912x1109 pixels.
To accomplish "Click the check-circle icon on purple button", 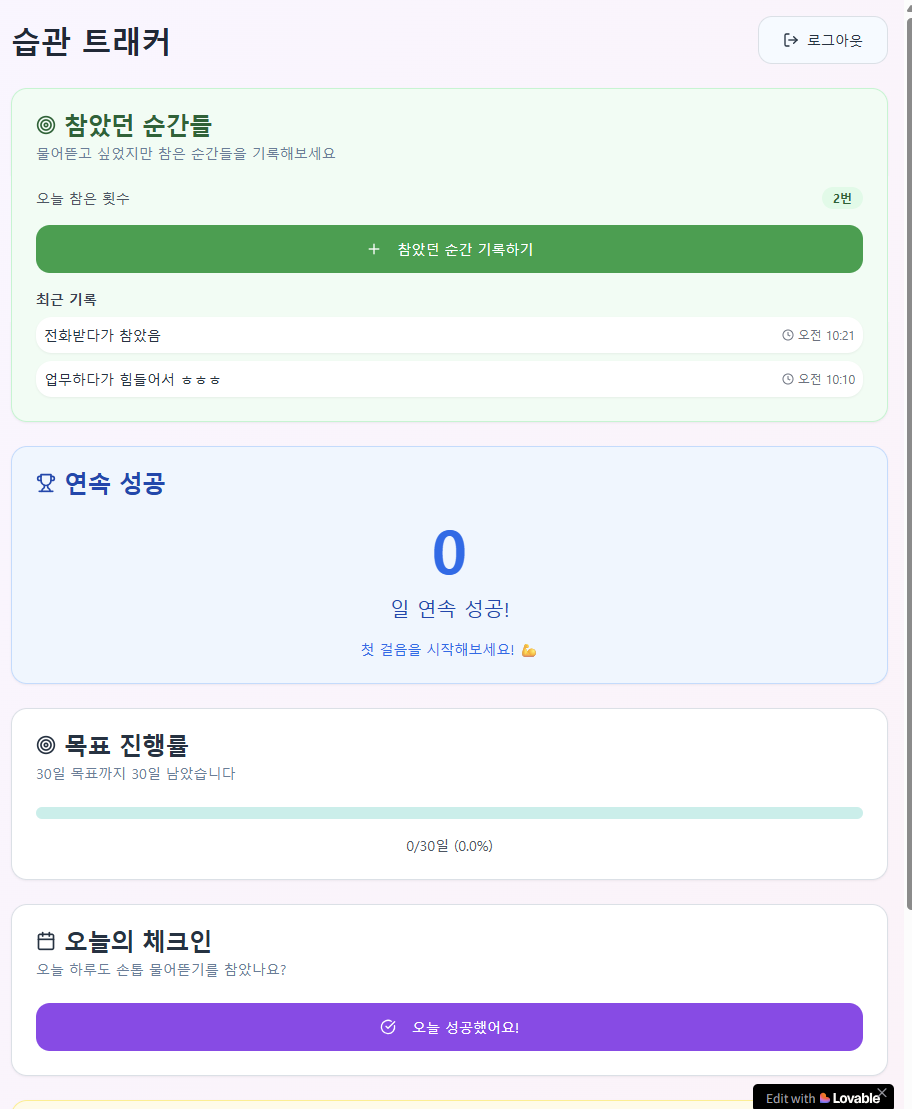I will [x=388, y=1027].
